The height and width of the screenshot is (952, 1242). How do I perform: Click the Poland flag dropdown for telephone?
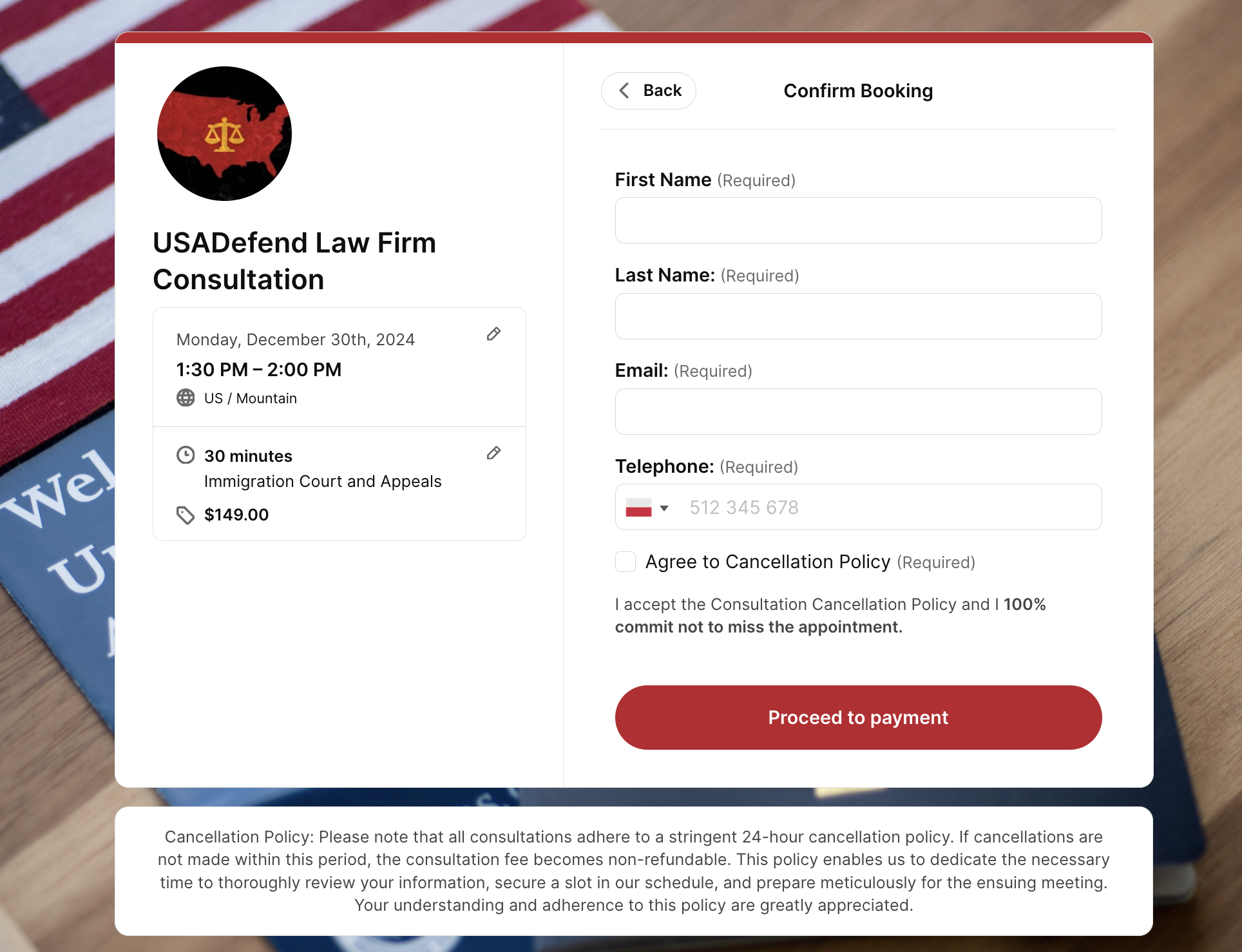647,507
